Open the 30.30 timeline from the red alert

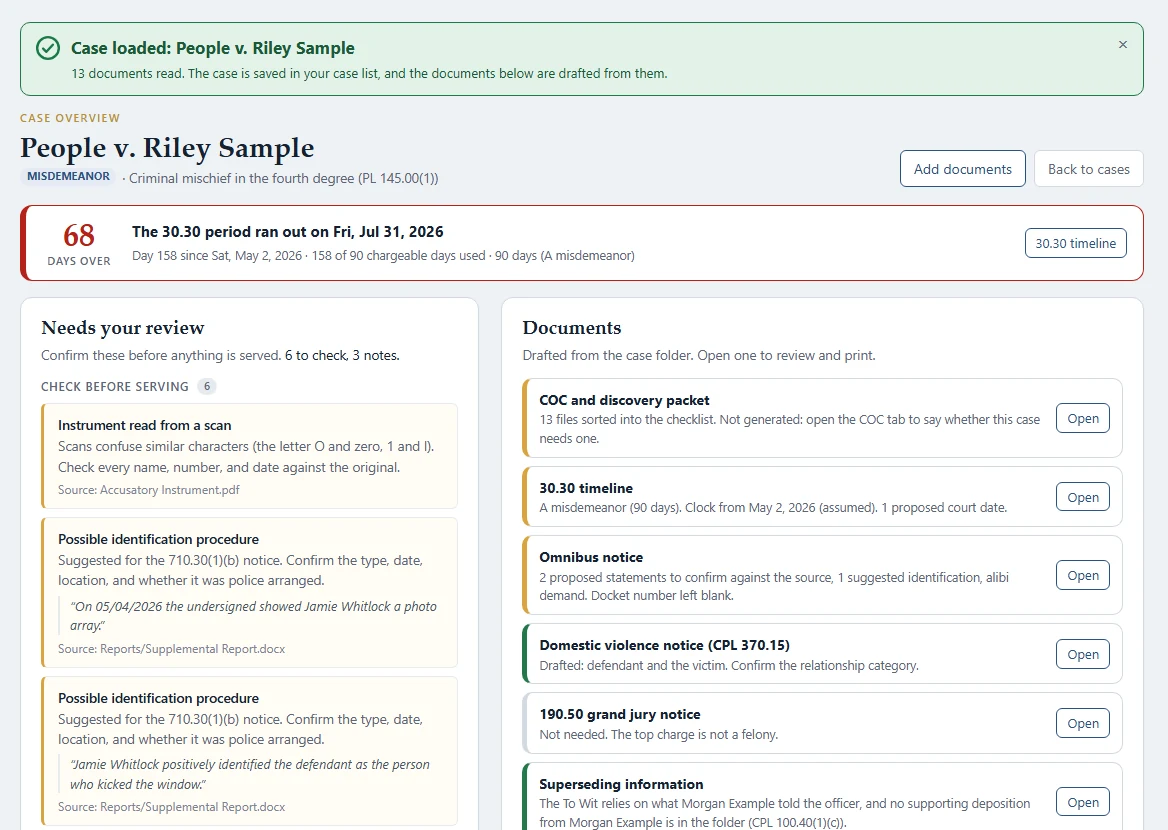(1076, 244)
